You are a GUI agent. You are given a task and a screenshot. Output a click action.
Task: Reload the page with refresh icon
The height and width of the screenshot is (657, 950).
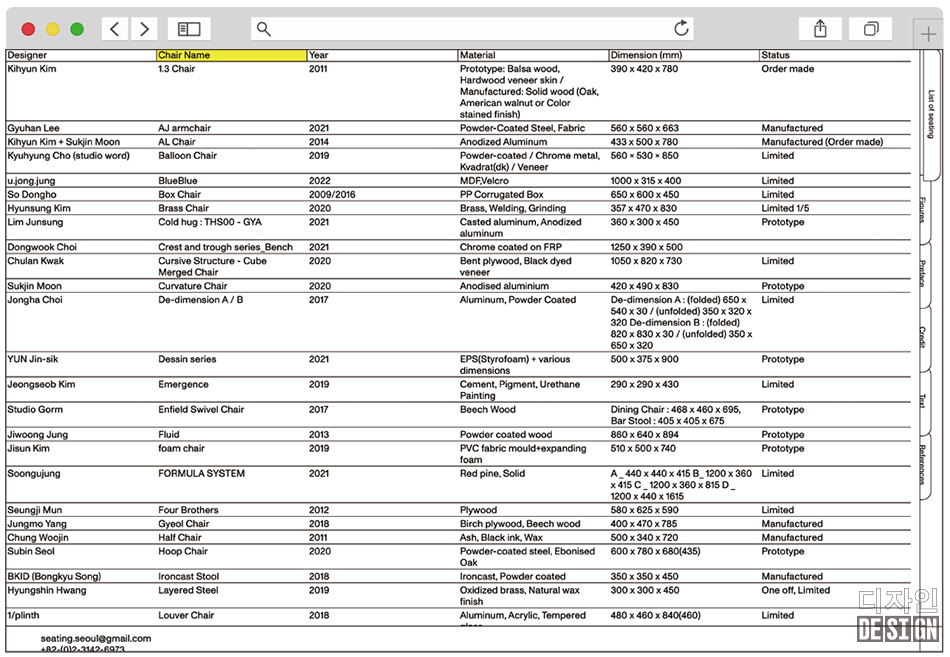click(682, 28)
